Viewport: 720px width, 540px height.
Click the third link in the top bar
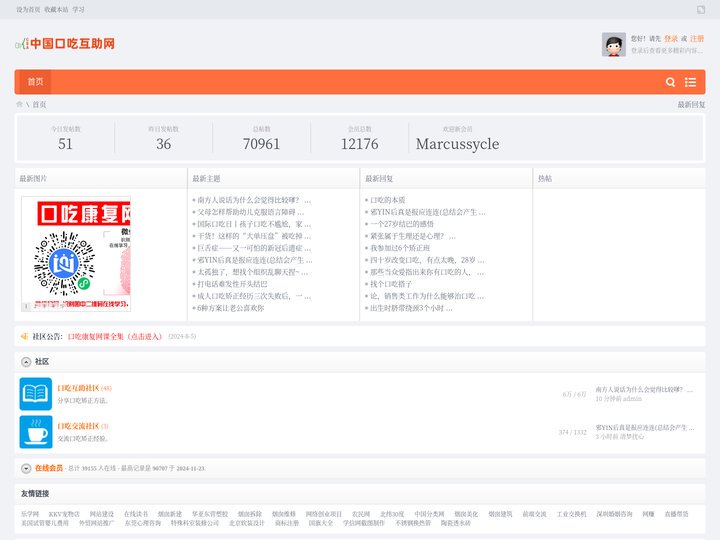tap(78, 10)
